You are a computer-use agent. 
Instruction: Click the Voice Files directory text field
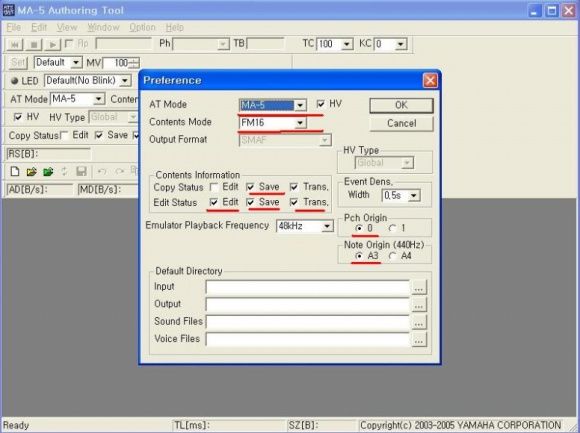tap(308, 340)
